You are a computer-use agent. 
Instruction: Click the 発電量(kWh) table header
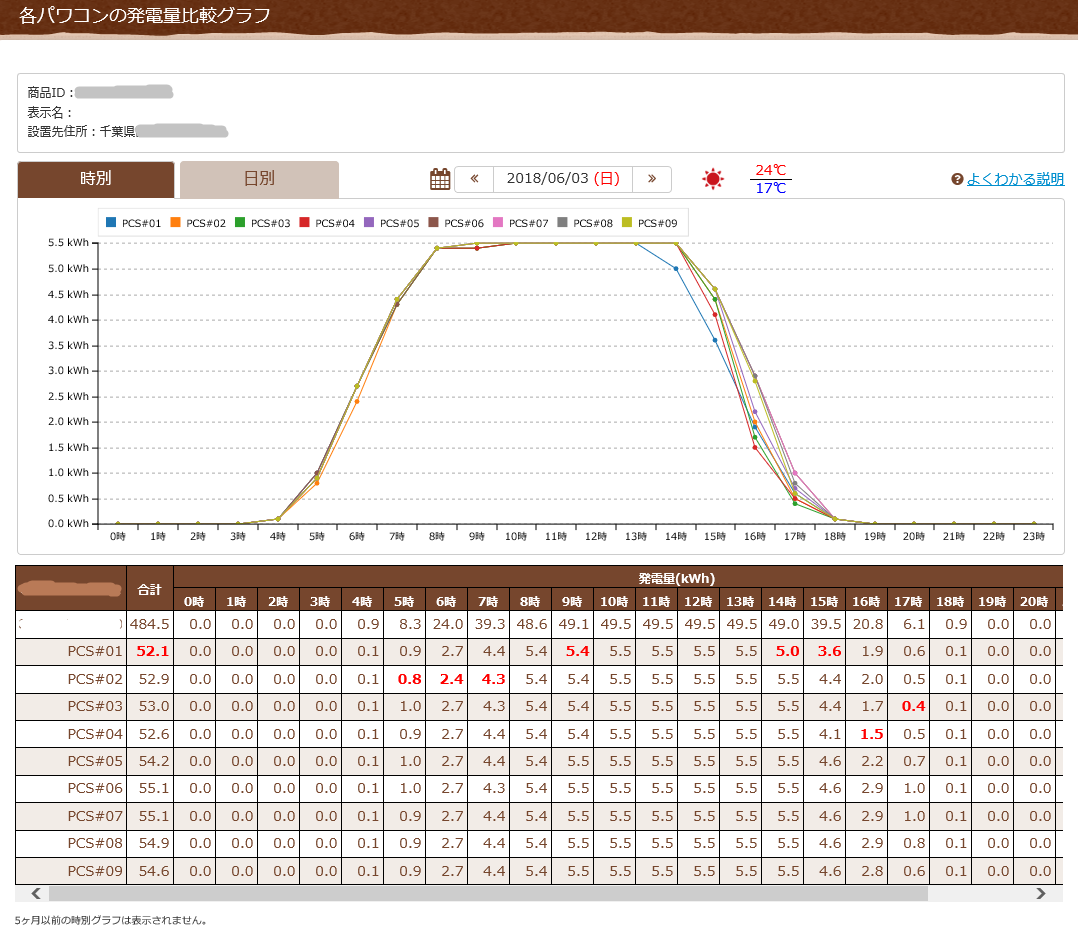tap(676, 578)
